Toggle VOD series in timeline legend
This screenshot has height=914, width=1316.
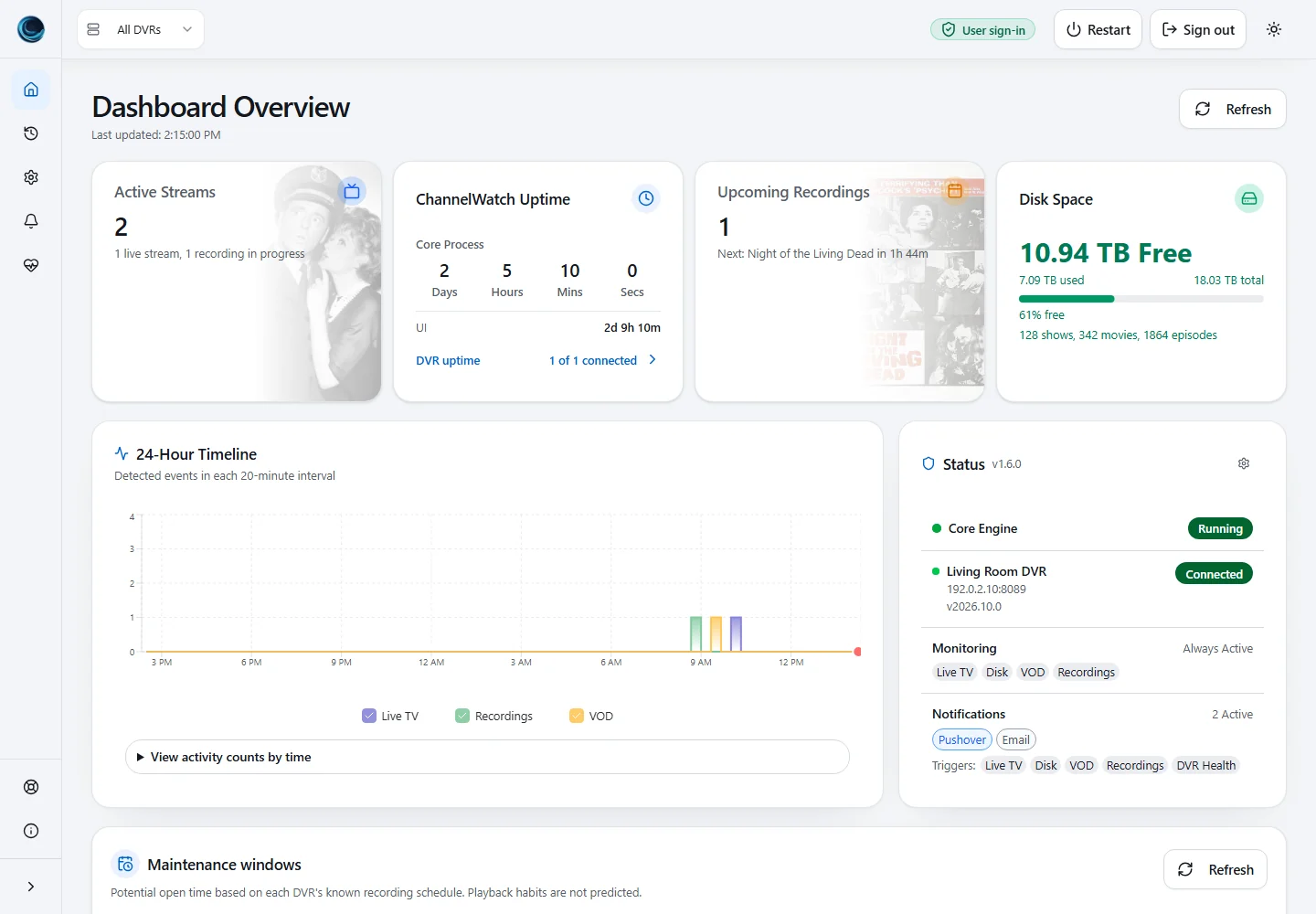(591, 716)
